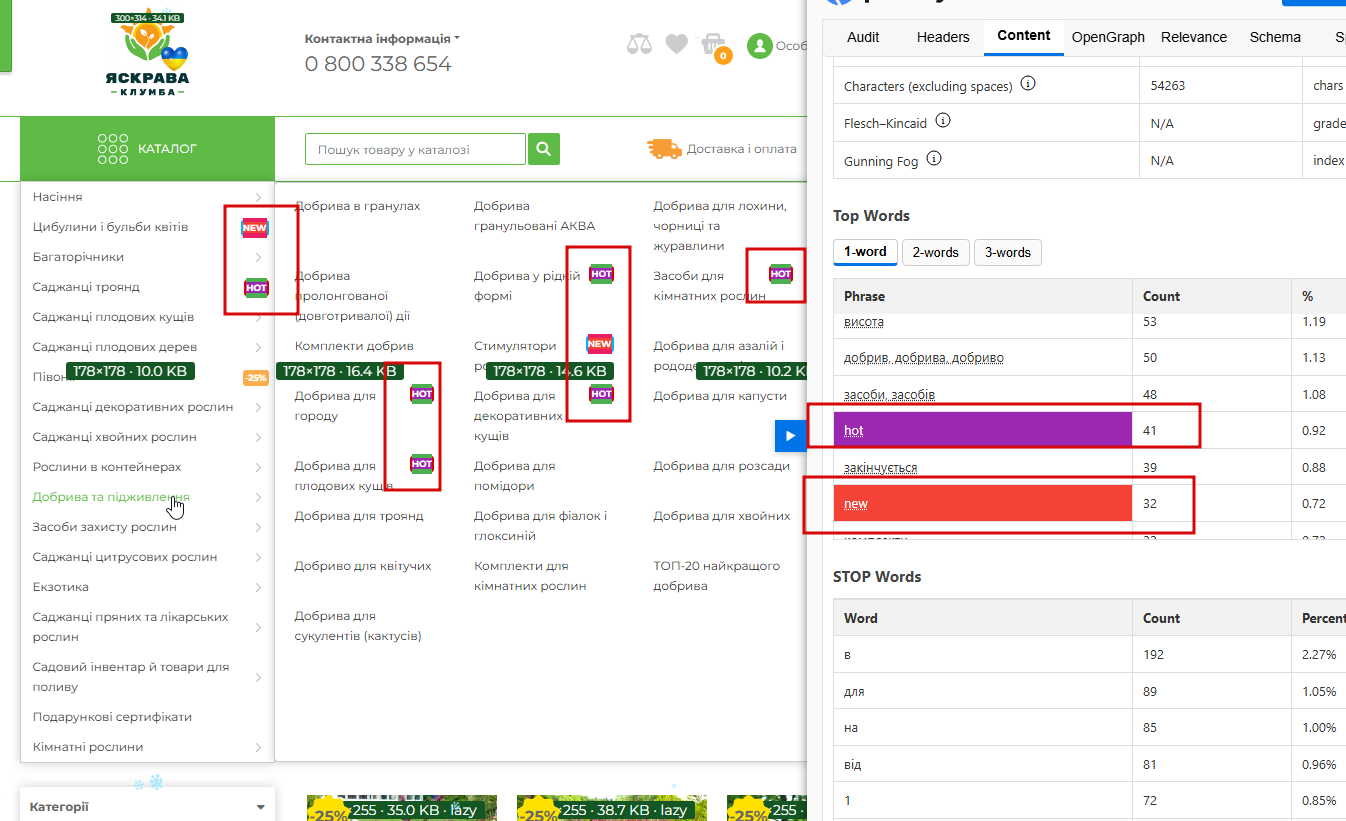Click info icon next to Characters (excluding spaces)
This screenshot has width=1346, height=821.
click(x=1028, y=84)
